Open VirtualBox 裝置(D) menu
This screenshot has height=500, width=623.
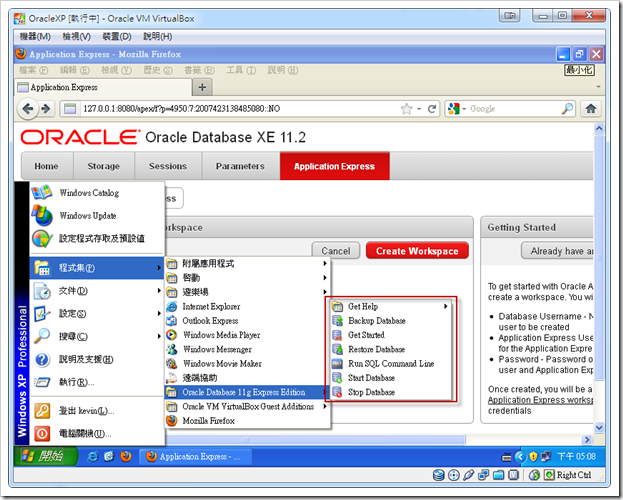coord(117,37)
